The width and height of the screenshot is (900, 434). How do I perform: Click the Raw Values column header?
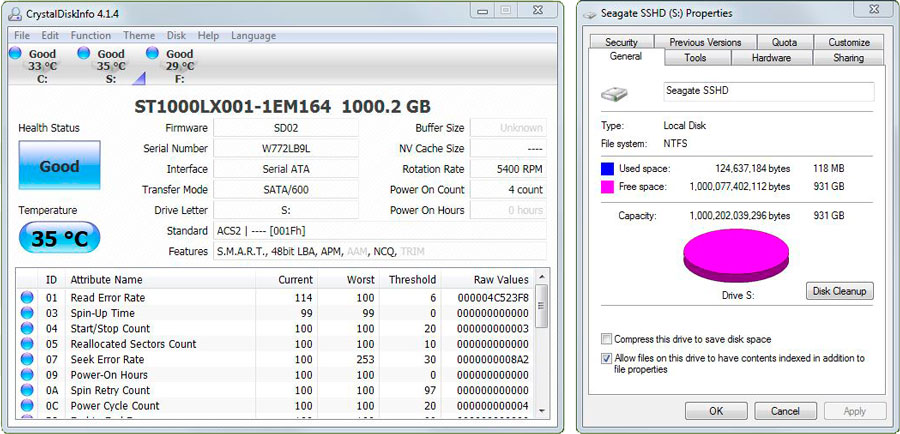click(488, 280)
